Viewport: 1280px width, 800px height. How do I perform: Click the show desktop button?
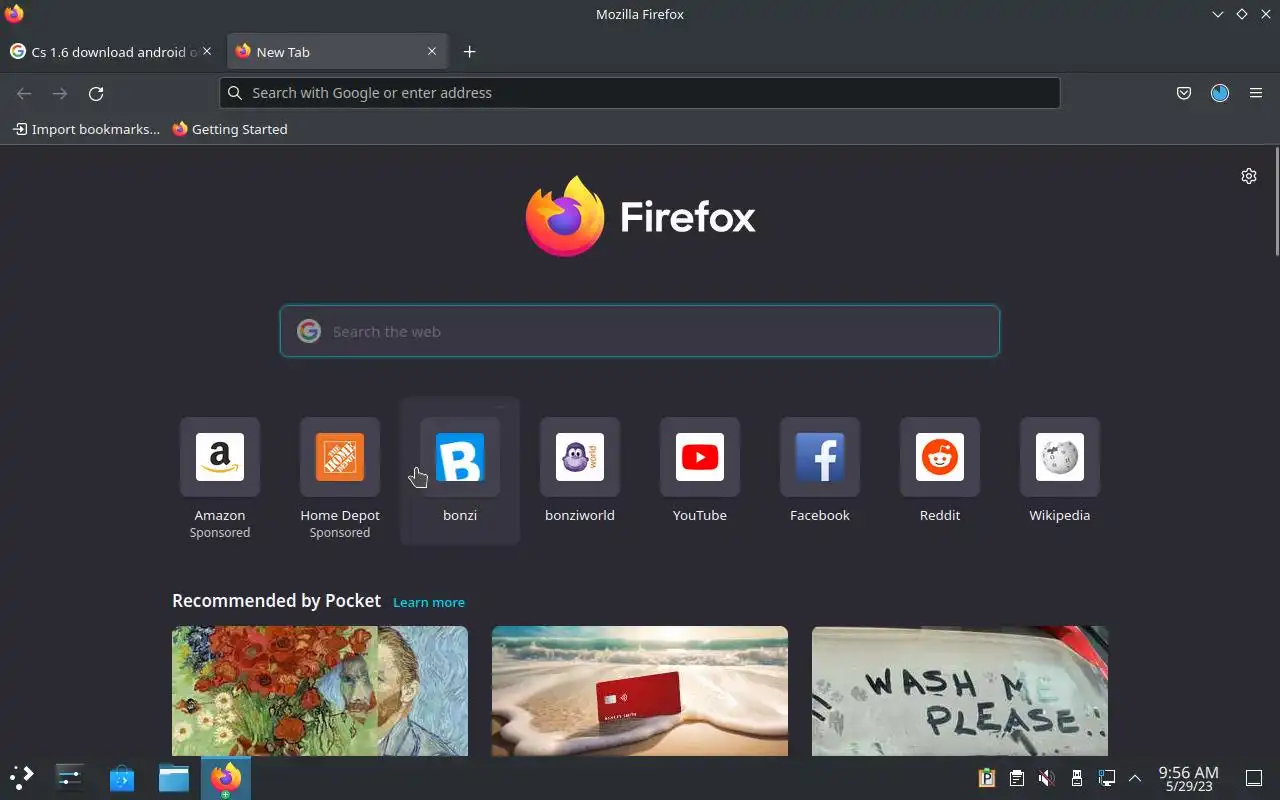pyautogui.click(x=1253, y=778)
